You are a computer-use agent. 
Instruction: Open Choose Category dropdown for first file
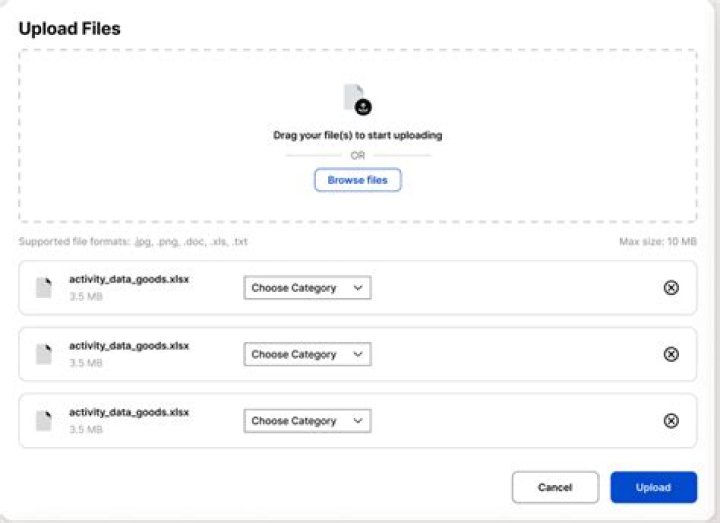click(x=307, y=287)
